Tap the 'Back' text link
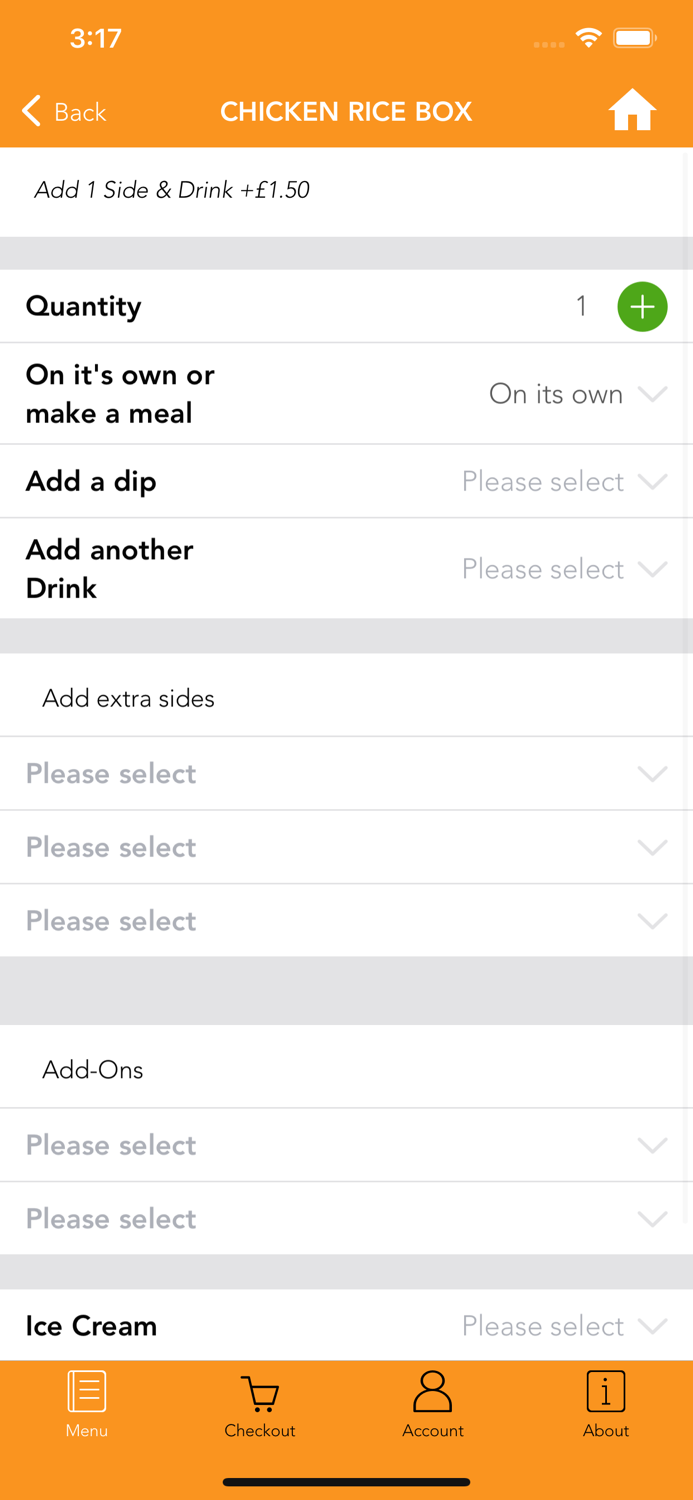The height and width of the screenshot is (1500, 693). [x=80, y=112]
